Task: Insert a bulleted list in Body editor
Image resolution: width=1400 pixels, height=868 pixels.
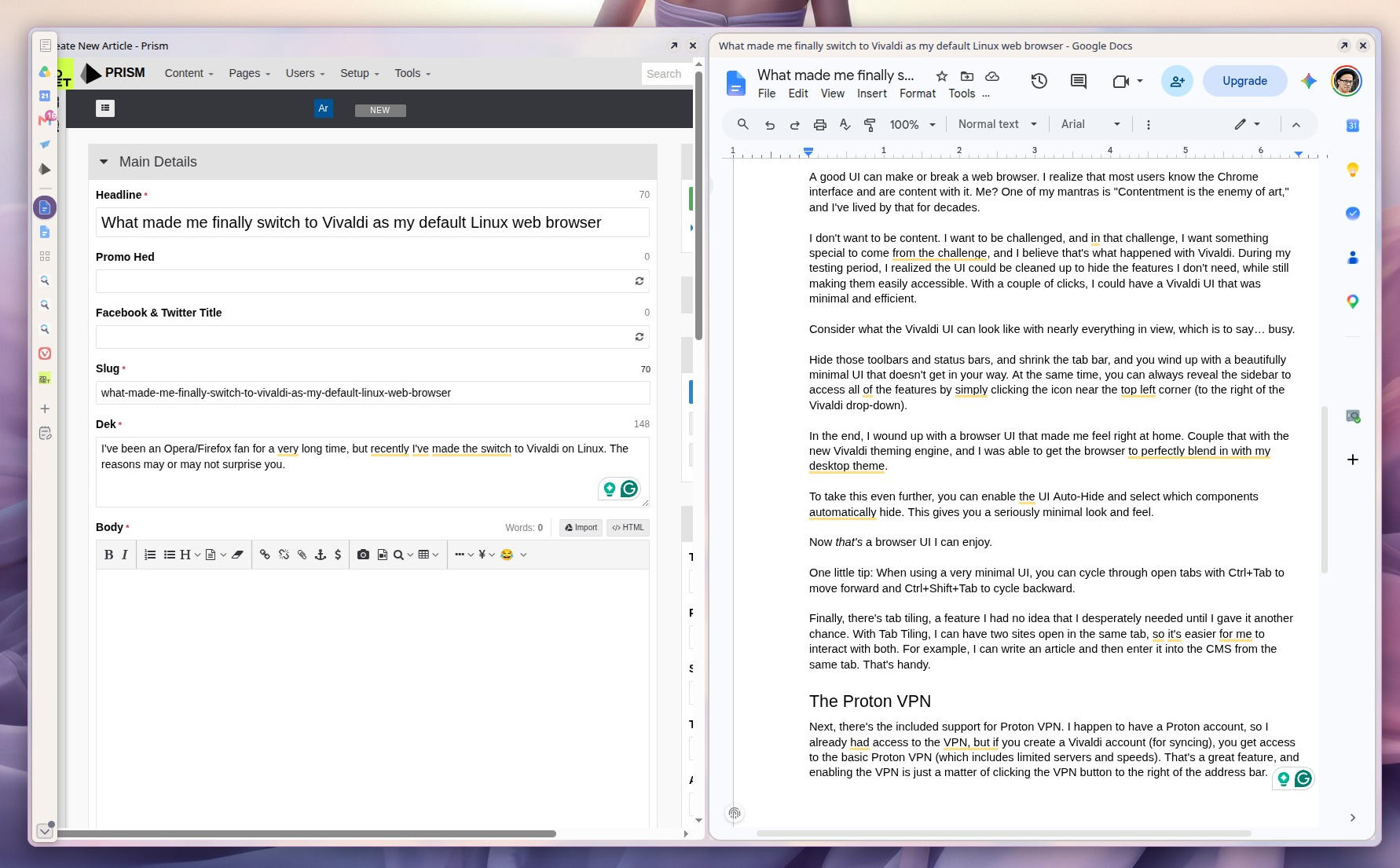Action: pos(169,555)
